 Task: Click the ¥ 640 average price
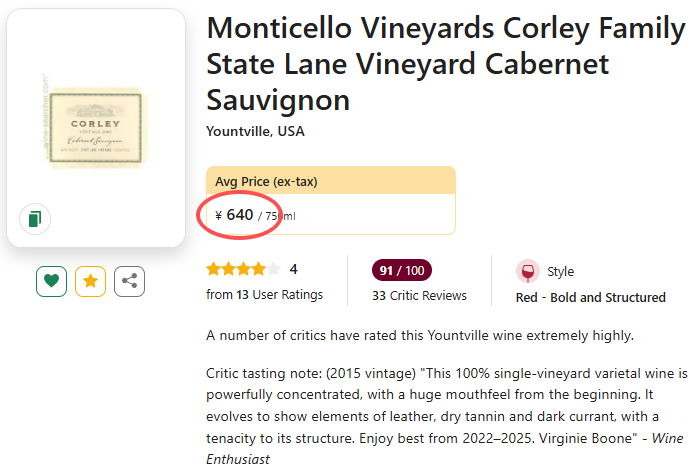tap(235, 215)
